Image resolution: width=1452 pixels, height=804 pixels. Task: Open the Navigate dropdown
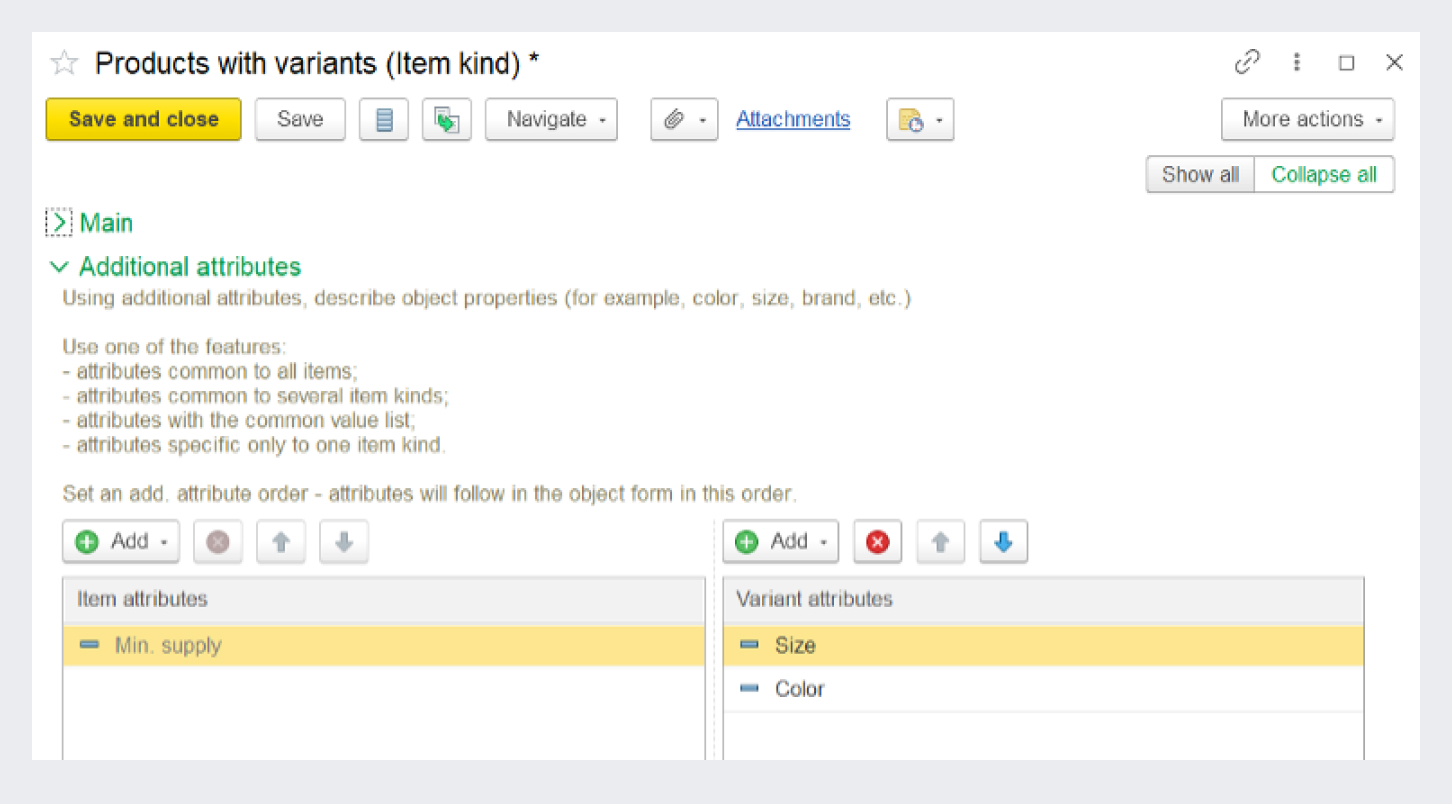pyautogui.click(x=551, y=120)
